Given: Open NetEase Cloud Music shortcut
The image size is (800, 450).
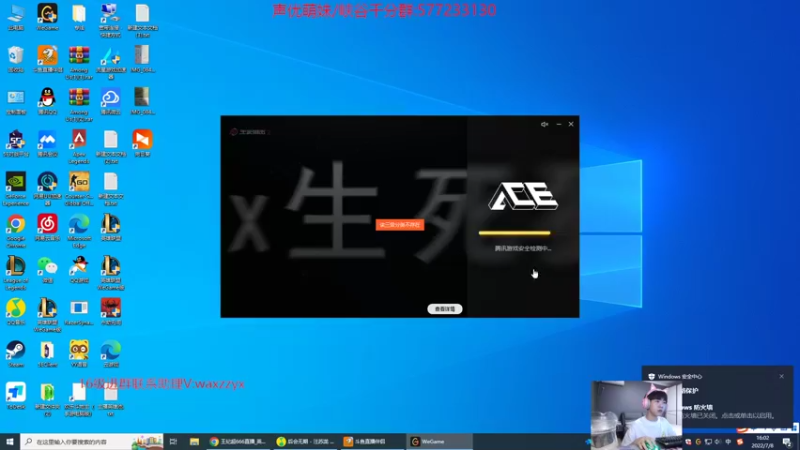Looking at the screenshot, I should pos(47,227).
